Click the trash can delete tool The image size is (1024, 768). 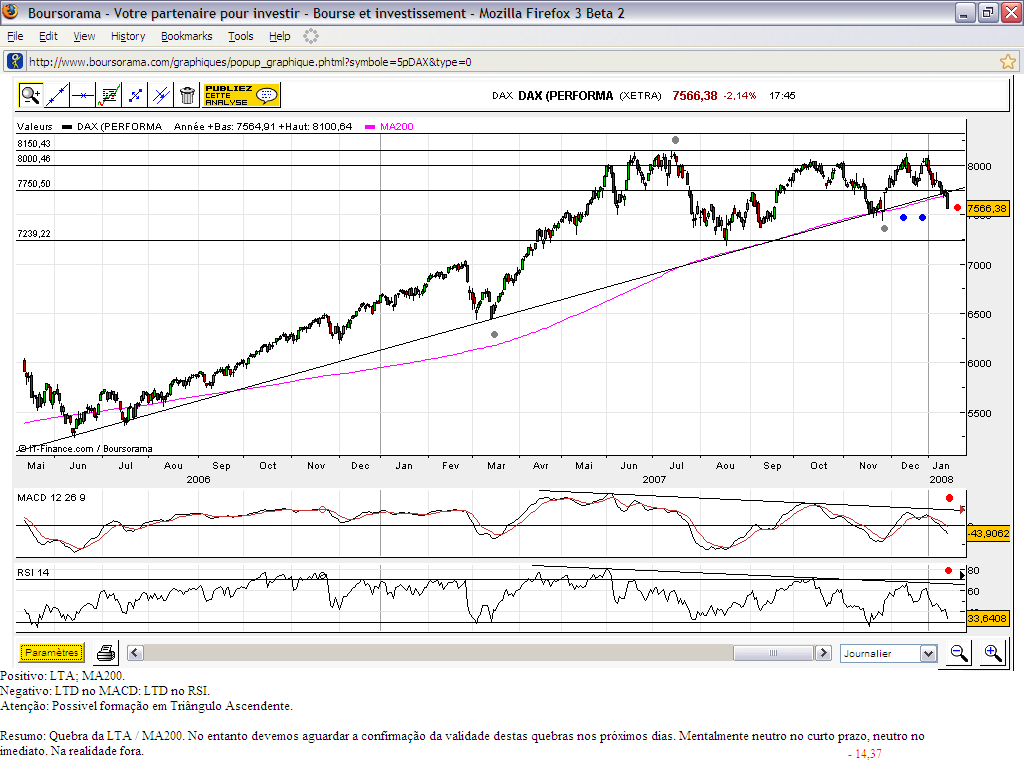[187, 95]
